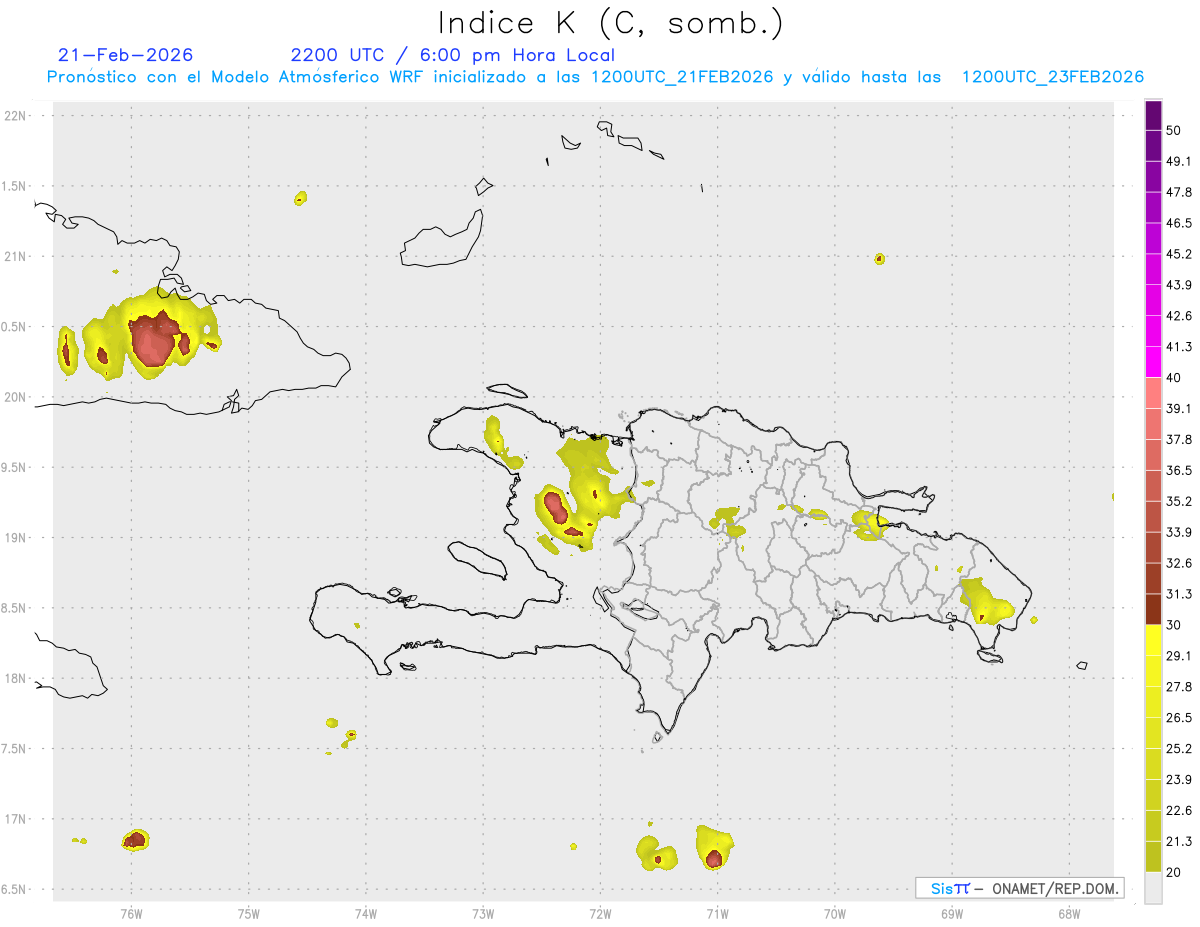This screenshot has height=927, width=1200.
Task: Click the '23.9' color scale value
Action: tap(1179, 780)
